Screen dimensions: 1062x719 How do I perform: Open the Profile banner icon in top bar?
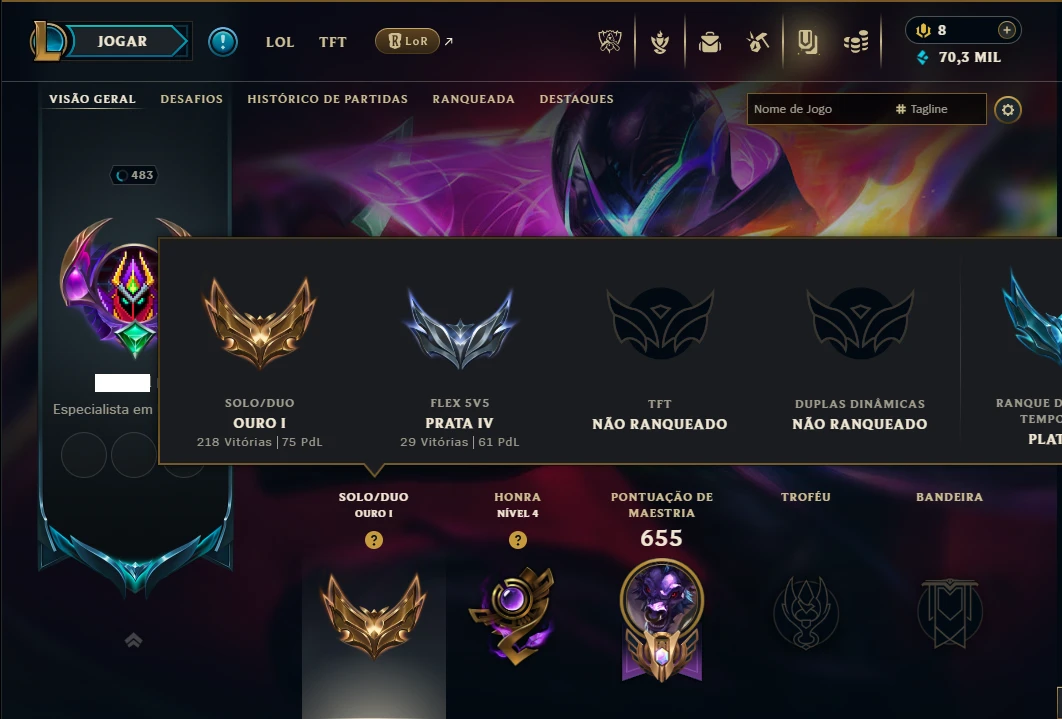pyautogui.click(x=807, y=42)
